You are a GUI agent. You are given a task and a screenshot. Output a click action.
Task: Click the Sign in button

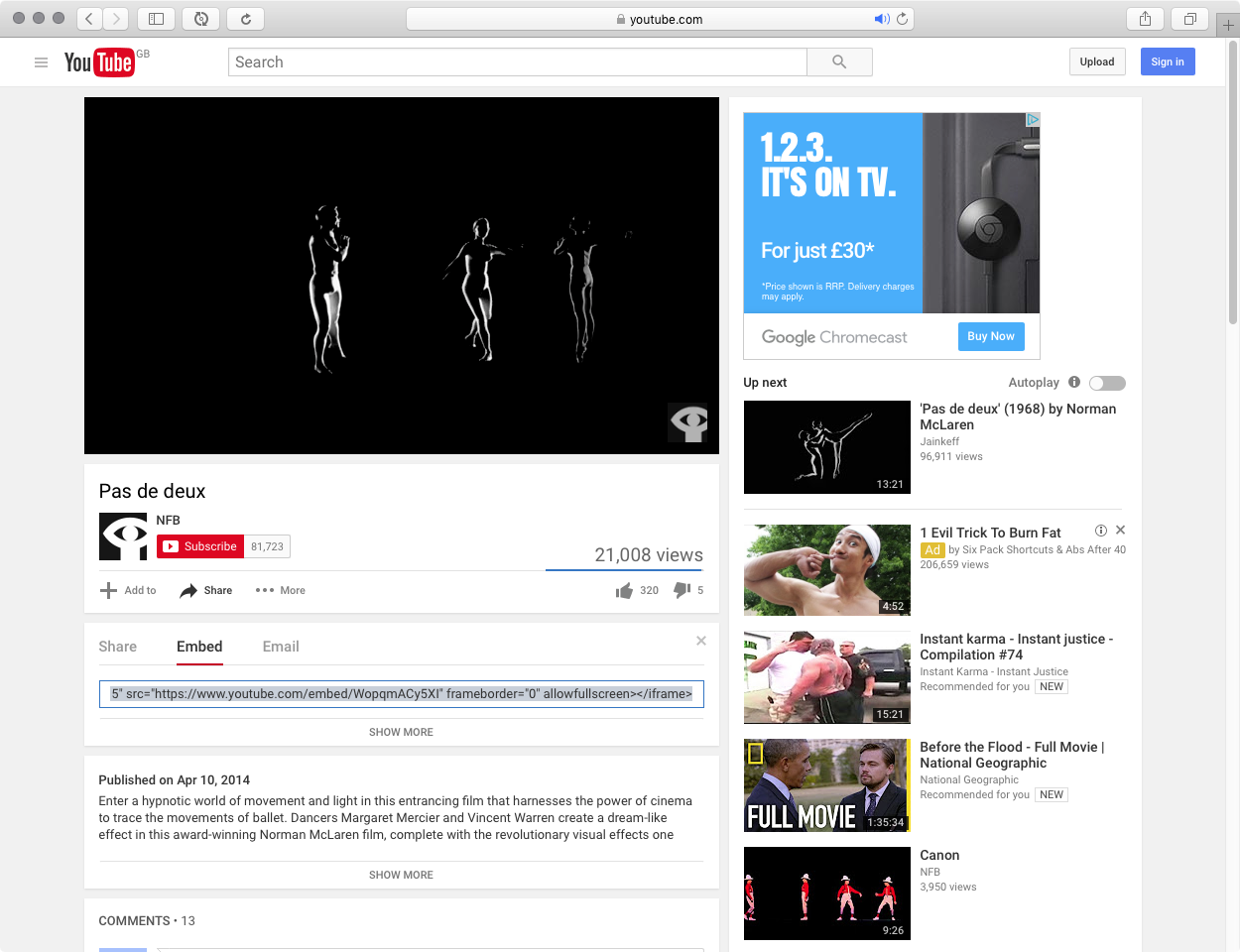tap(1168, 61)
